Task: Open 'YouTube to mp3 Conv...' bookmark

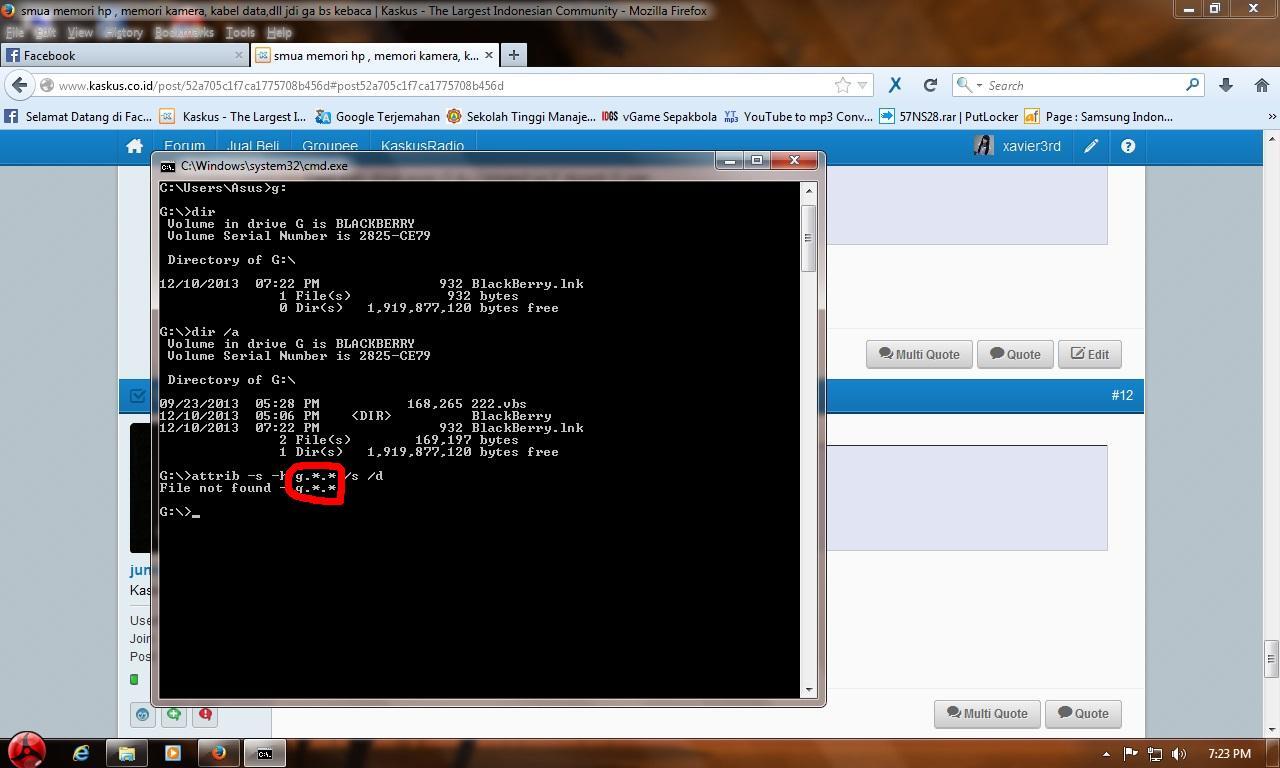Action: (798, 116)
